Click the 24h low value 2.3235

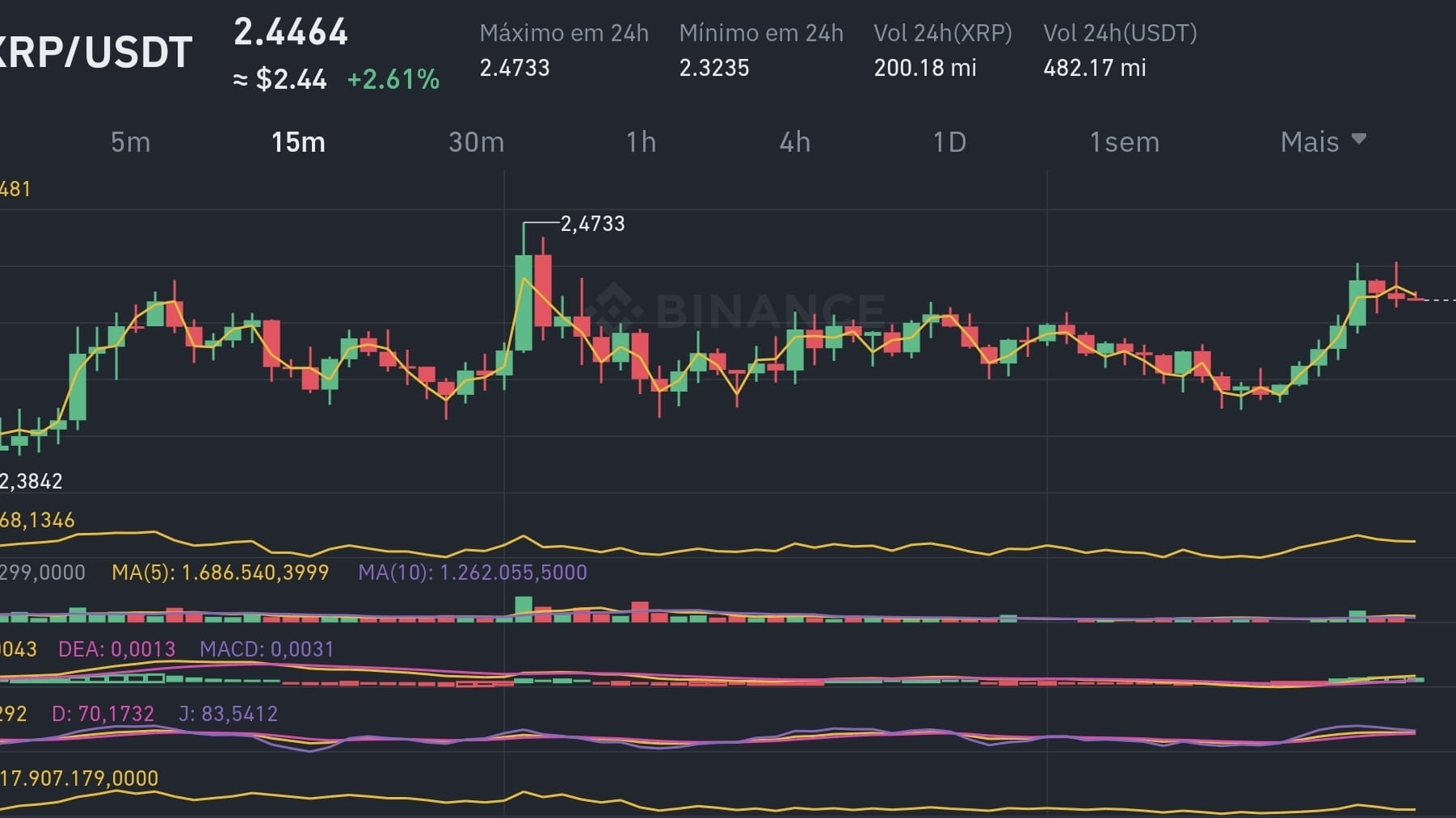point(714,68)
